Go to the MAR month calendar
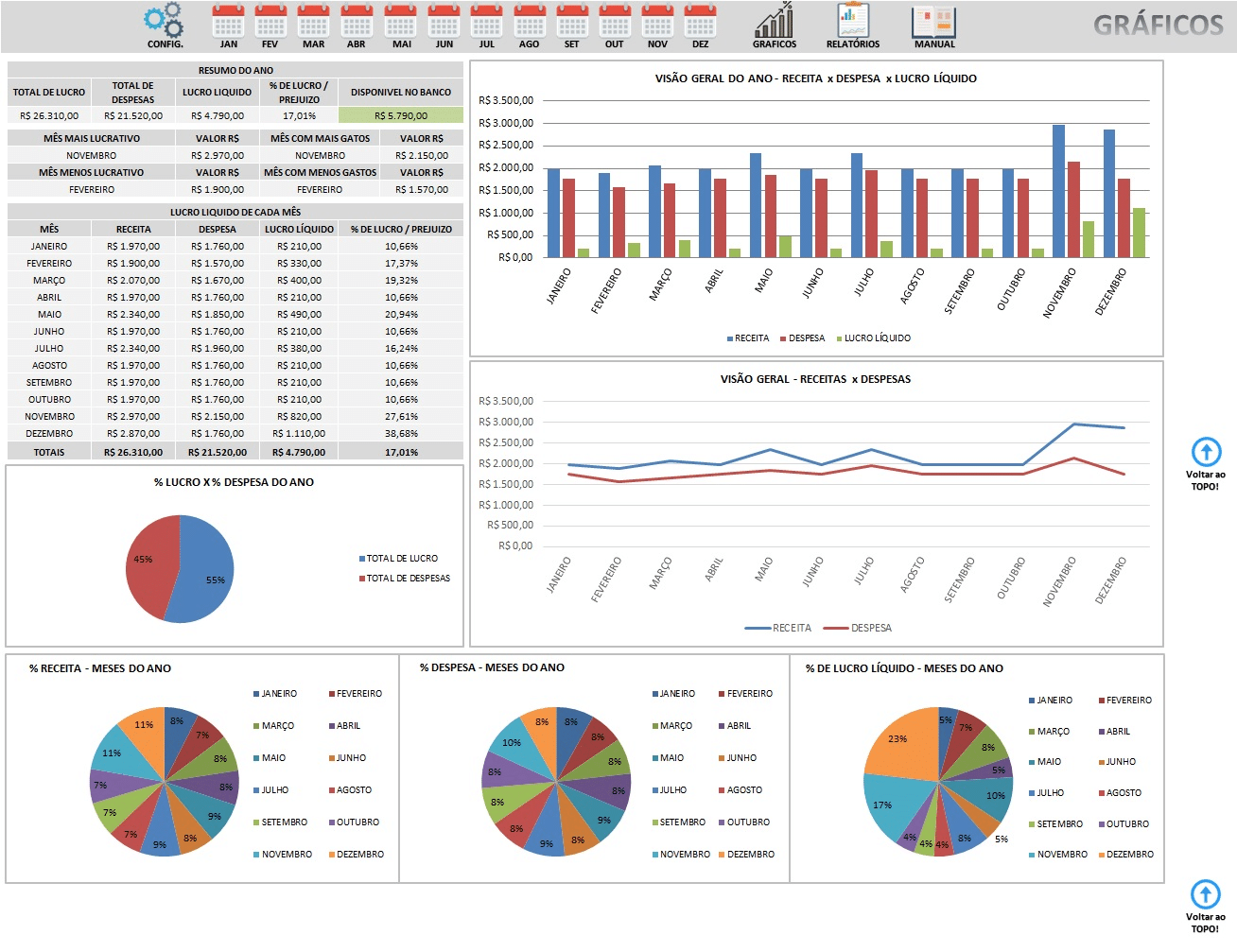Viewport: 1237px width, 952px height. coord(313,21)
